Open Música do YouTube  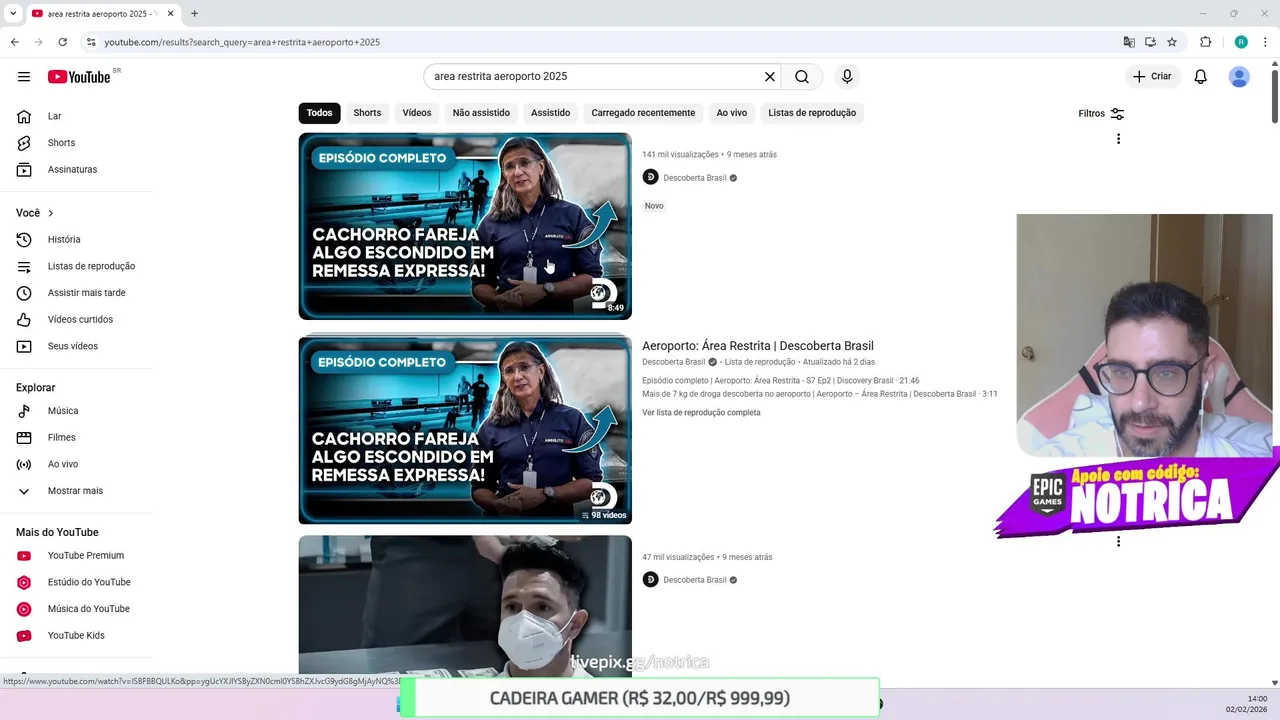[x=76, y=609]
